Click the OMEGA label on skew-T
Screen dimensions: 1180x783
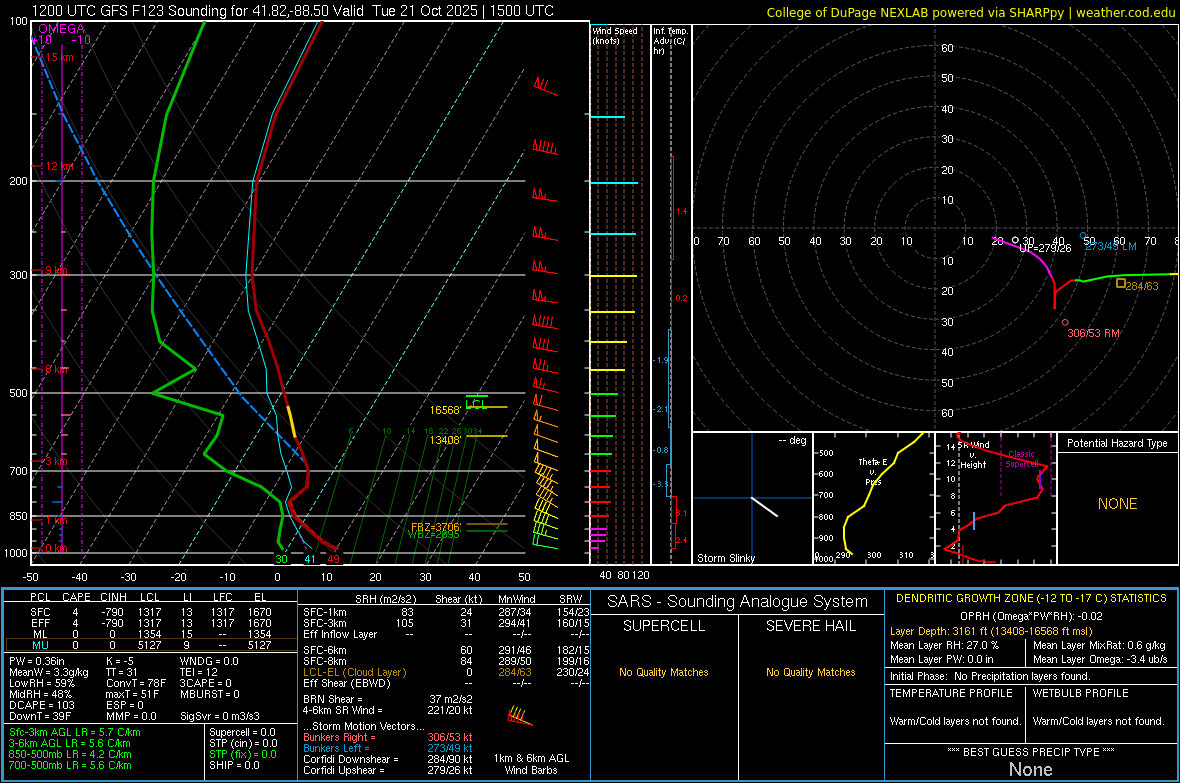[61, 29]
